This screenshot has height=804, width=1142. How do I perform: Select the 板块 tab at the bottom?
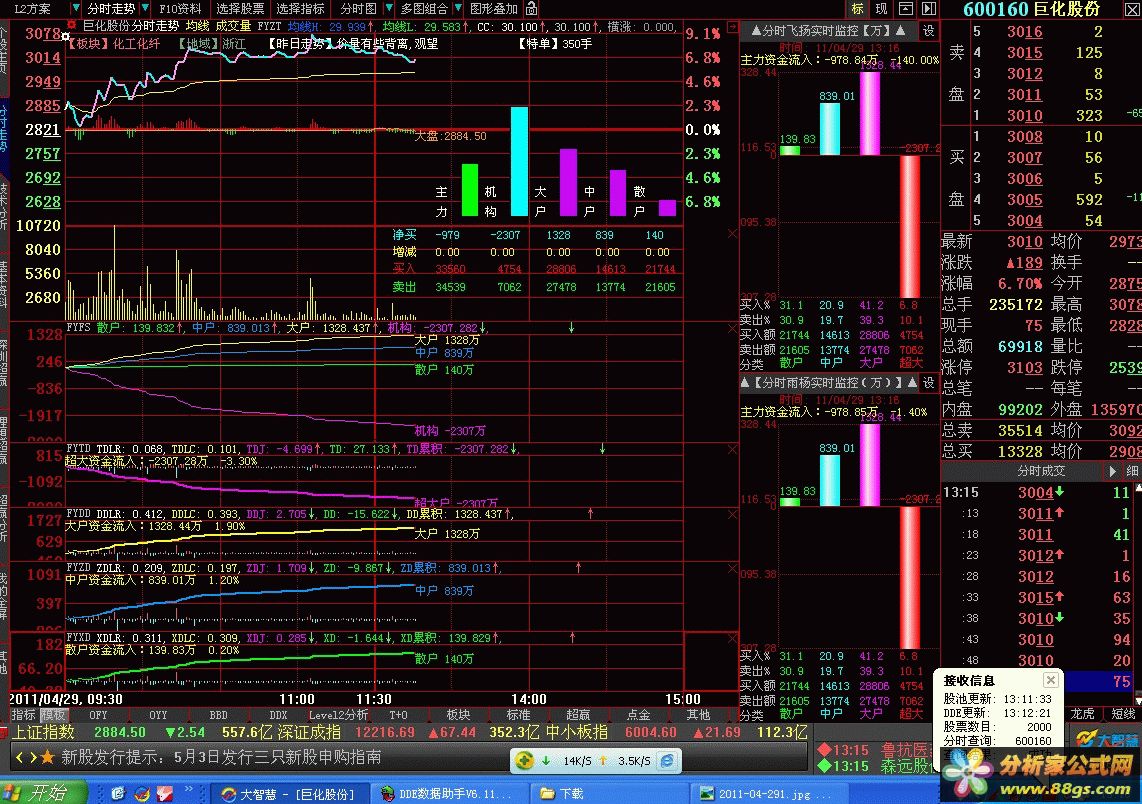coord(458,715)
